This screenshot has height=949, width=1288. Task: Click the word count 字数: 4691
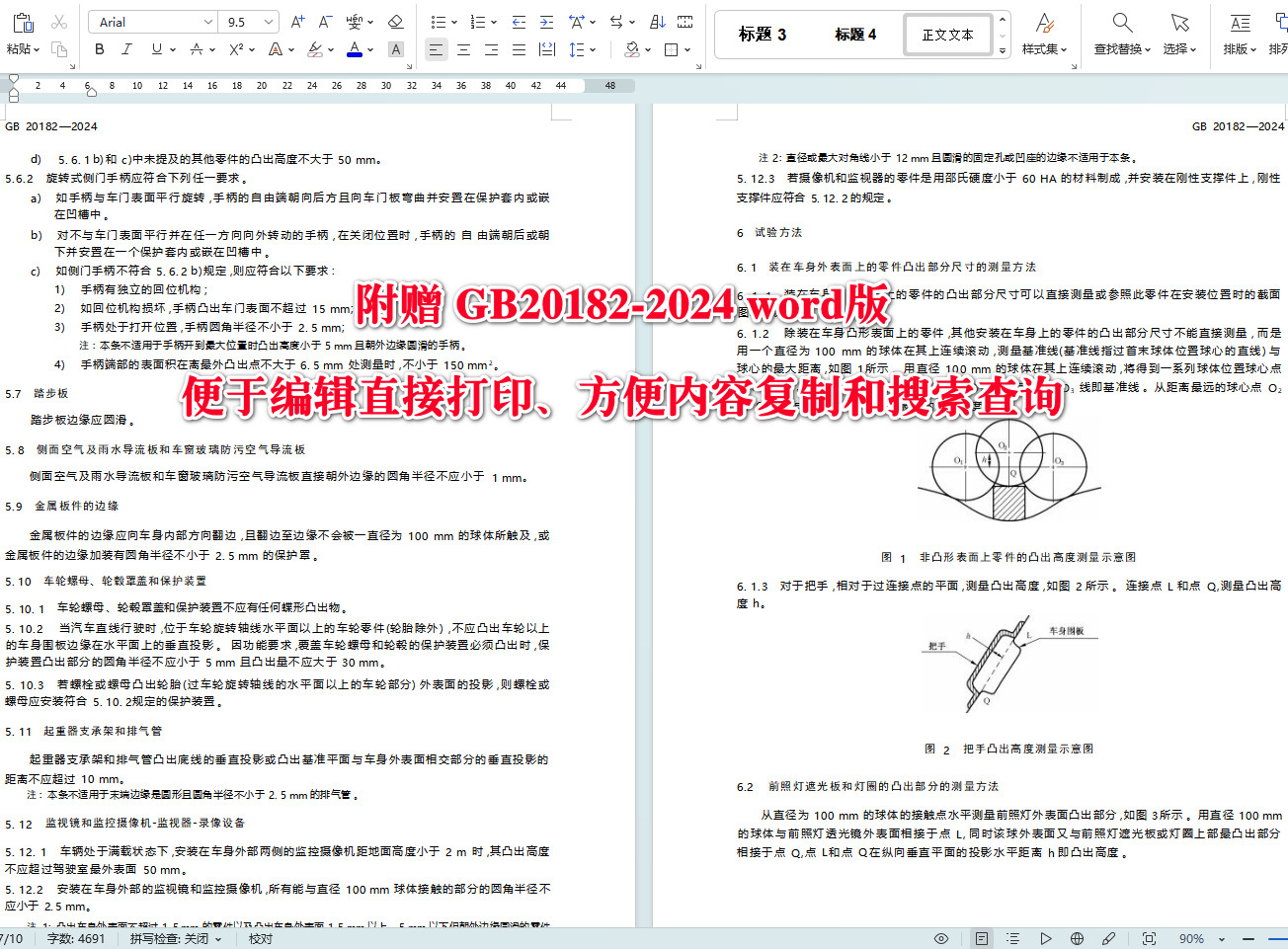pyautogui.click(x=76, y=938)
